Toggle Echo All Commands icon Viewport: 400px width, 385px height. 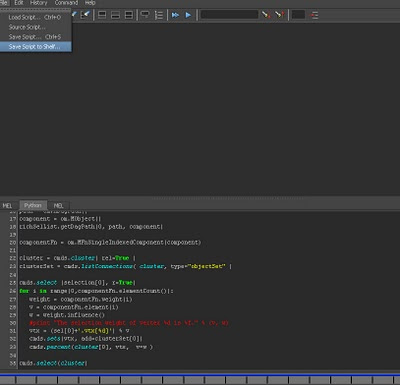(x=145, y=15)
